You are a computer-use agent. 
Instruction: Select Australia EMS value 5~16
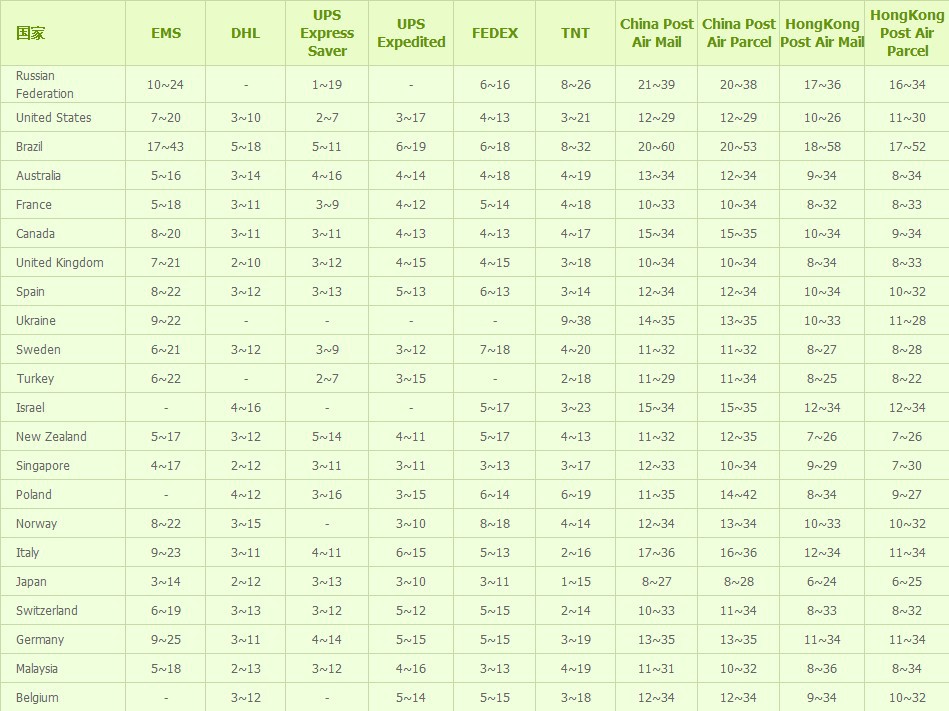tap(166, 175)
